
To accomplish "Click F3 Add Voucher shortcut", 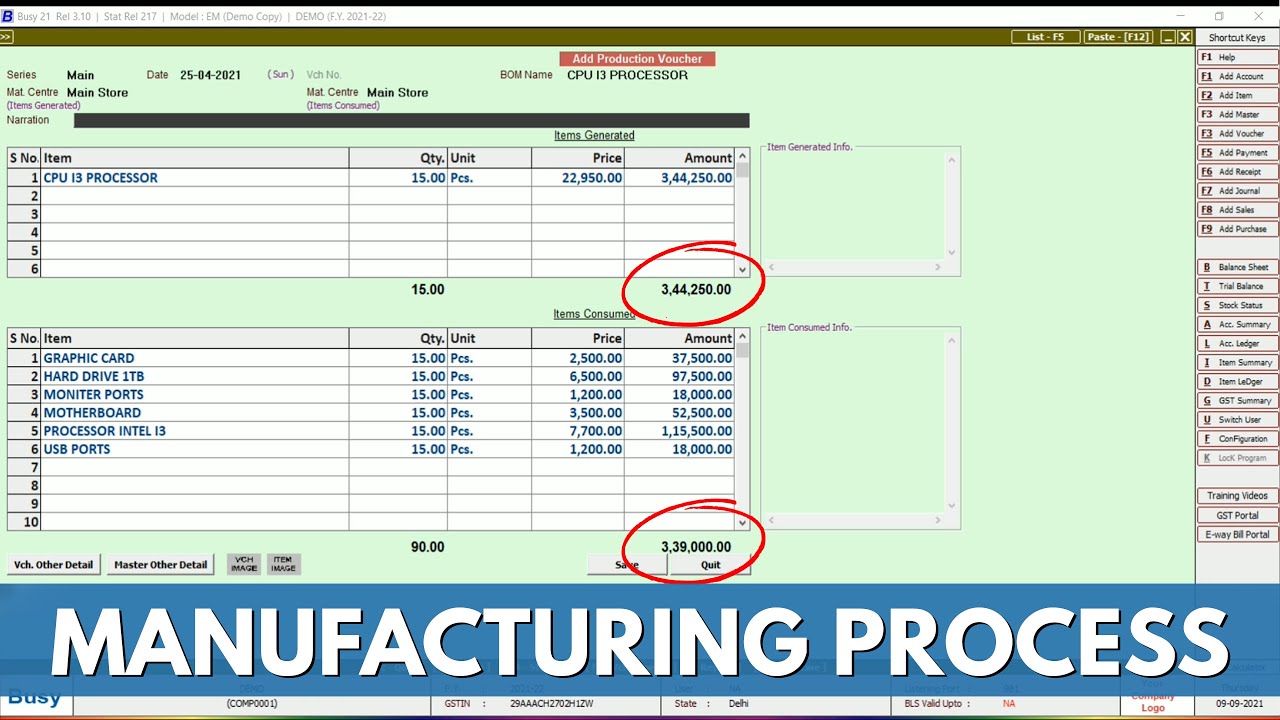I will click(1237, 133).
